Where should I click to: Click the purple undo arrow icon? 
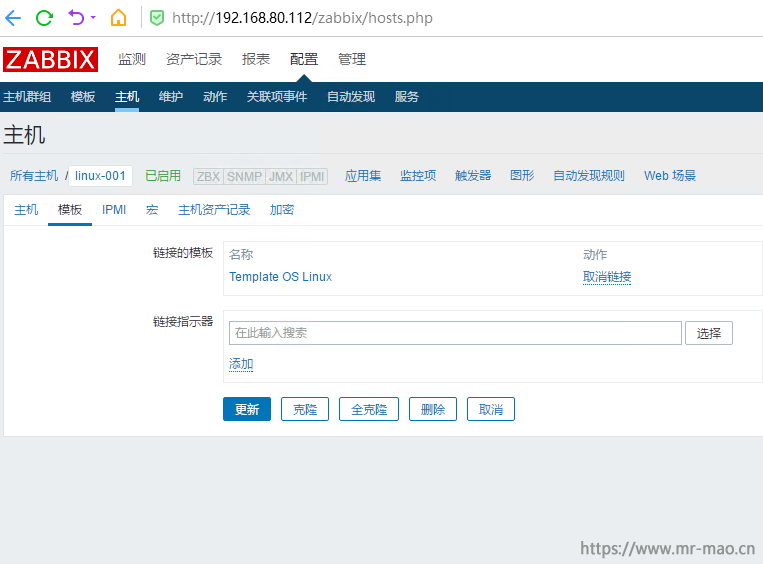76,18
